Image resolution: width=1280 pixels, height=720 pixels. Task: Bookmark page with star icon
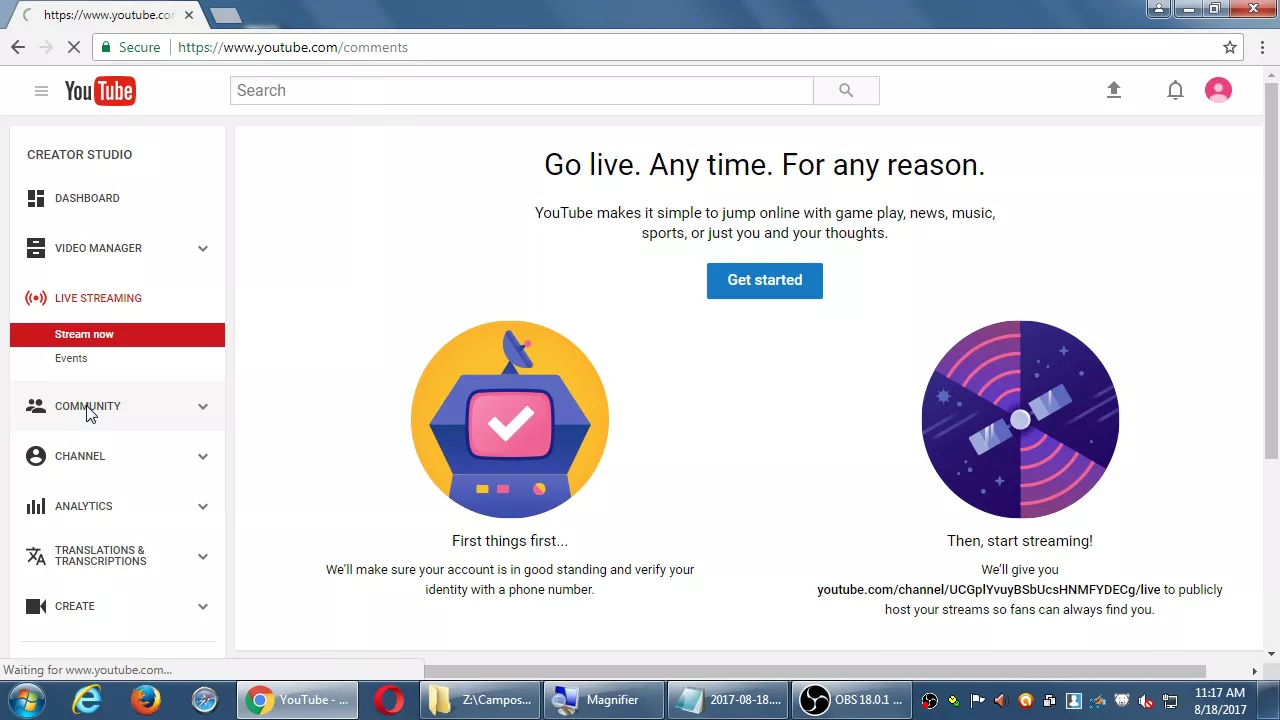coord(1230,47)
